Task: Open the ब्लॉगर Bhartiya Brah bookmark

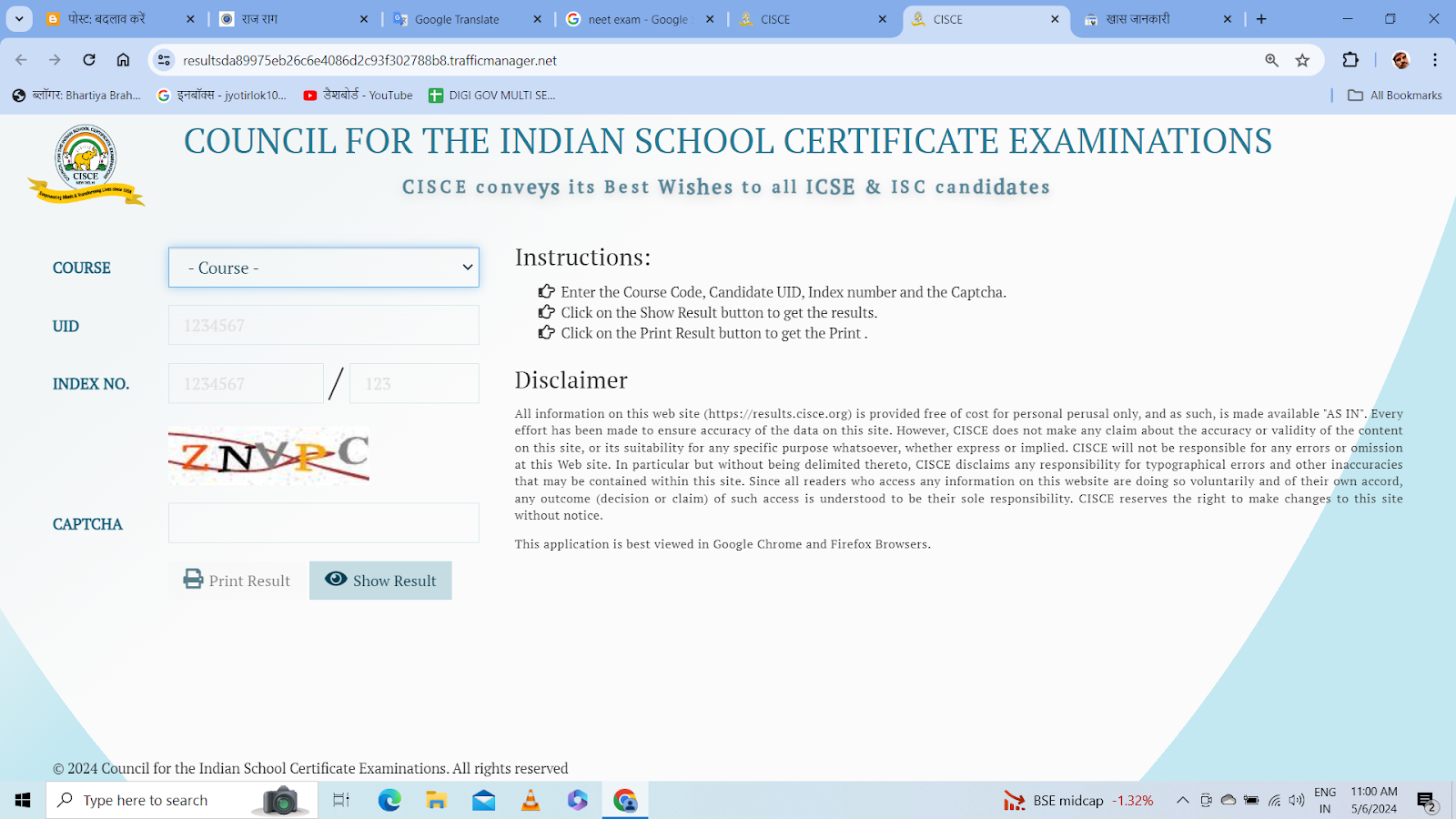Action: tap(76, 95)
